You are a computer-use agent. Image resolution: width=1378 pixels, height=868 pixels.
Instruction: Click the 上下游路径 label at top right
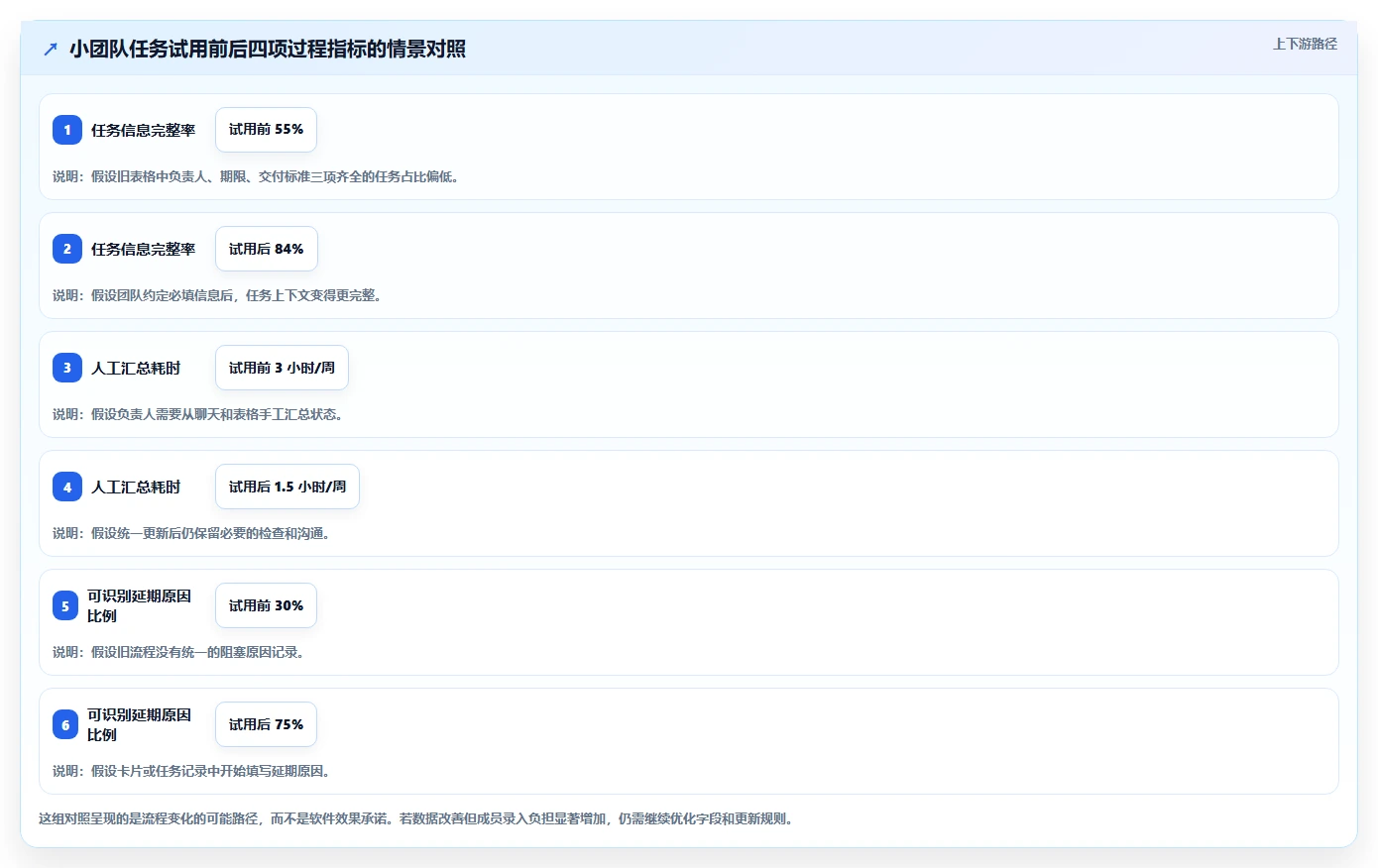click(x=1305, y=44)
